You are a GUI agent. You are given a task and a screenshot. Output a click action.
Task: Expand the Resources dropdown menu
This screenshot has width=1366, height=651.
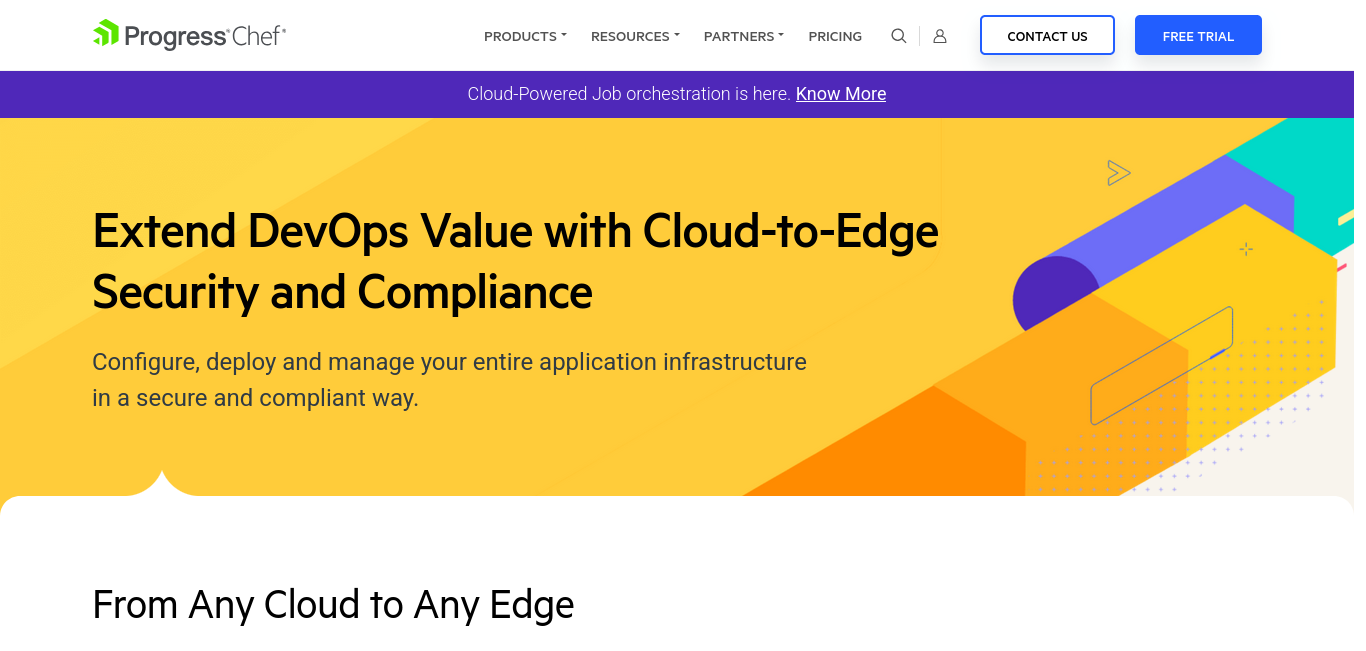[635, 36]
